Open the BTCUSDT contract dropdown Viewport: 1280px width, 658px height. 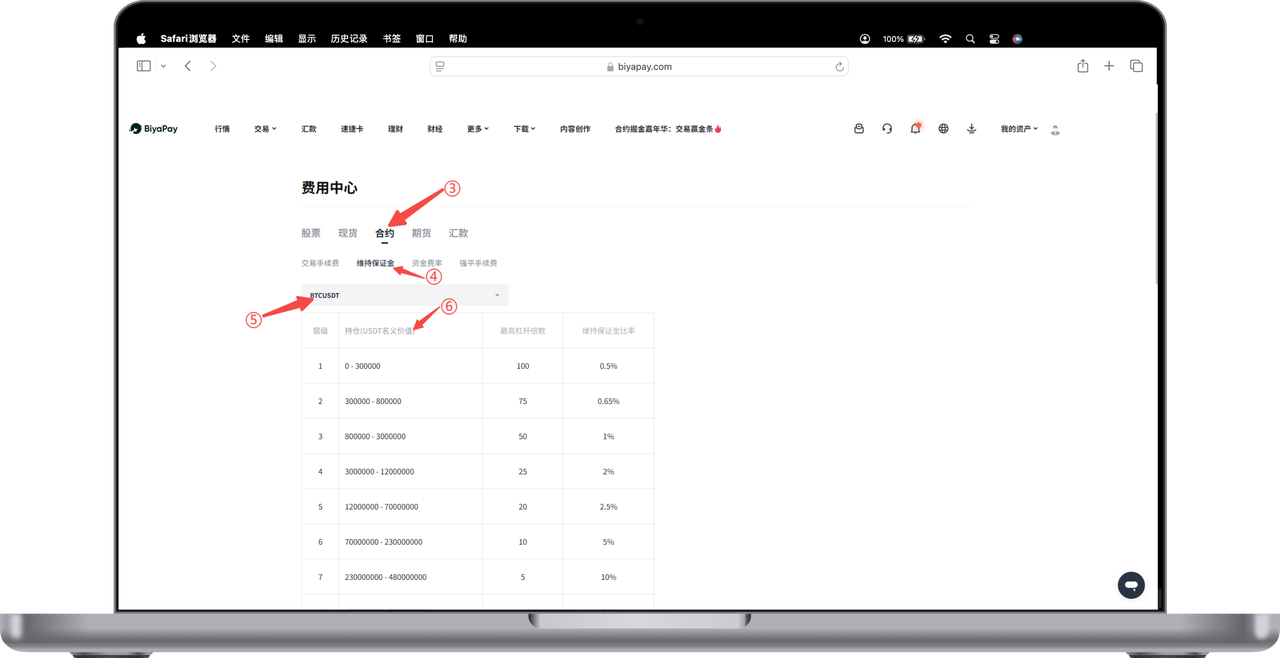point(405,296)
